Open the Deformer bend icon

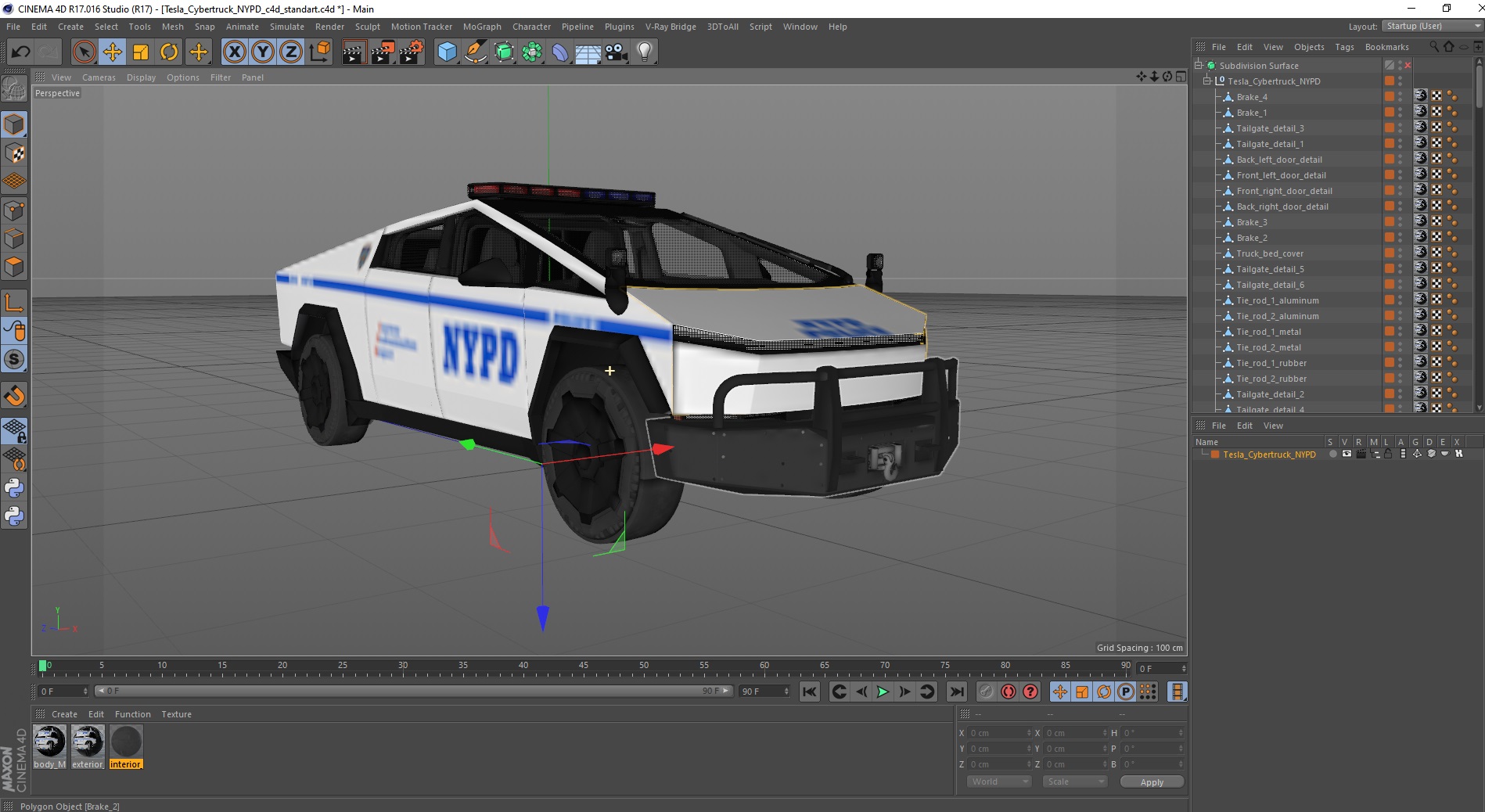point(561,52)
